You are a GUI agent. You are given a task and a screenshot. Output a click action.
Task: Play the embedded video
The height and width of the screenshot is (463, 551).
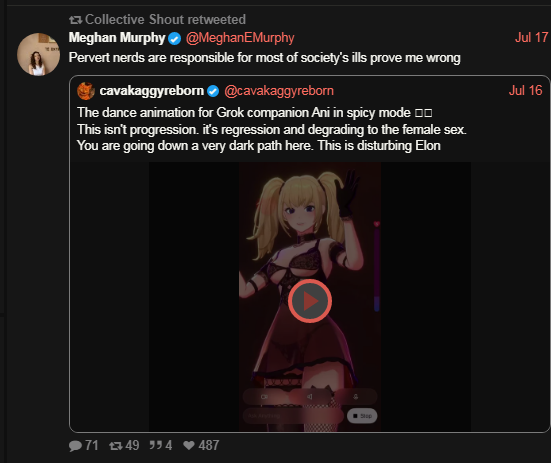point(310,301)
